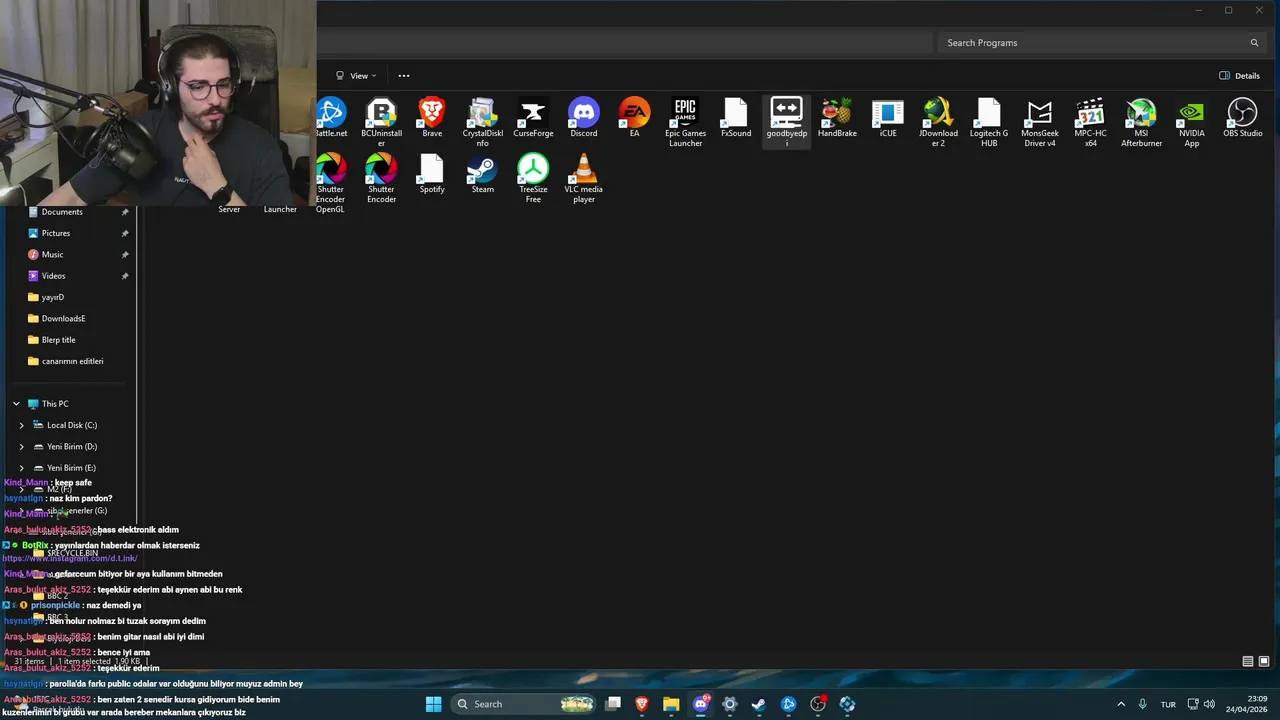This screenshot has width=1280, height=720.
Task: Open Discord from the taskbar
Action: 701,704
